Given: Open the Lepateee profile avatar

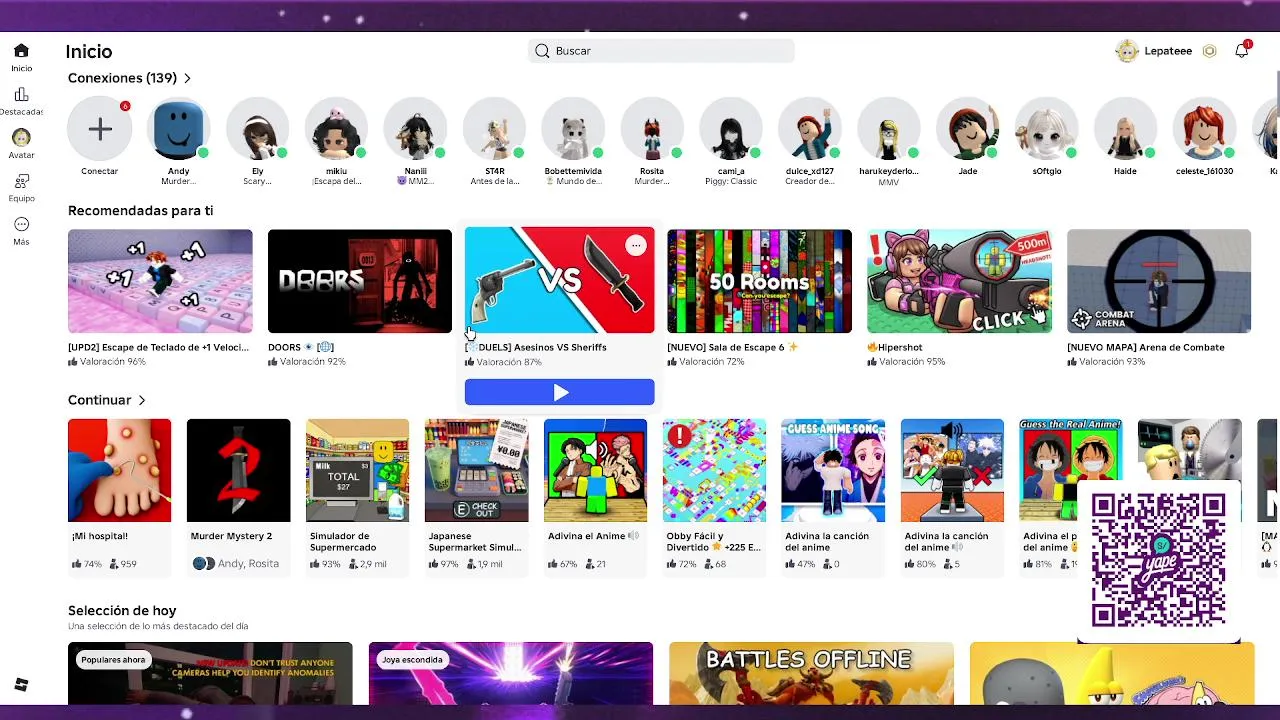Looking at the screenshot, I should pyautogui.click(x=1127, y=51).
